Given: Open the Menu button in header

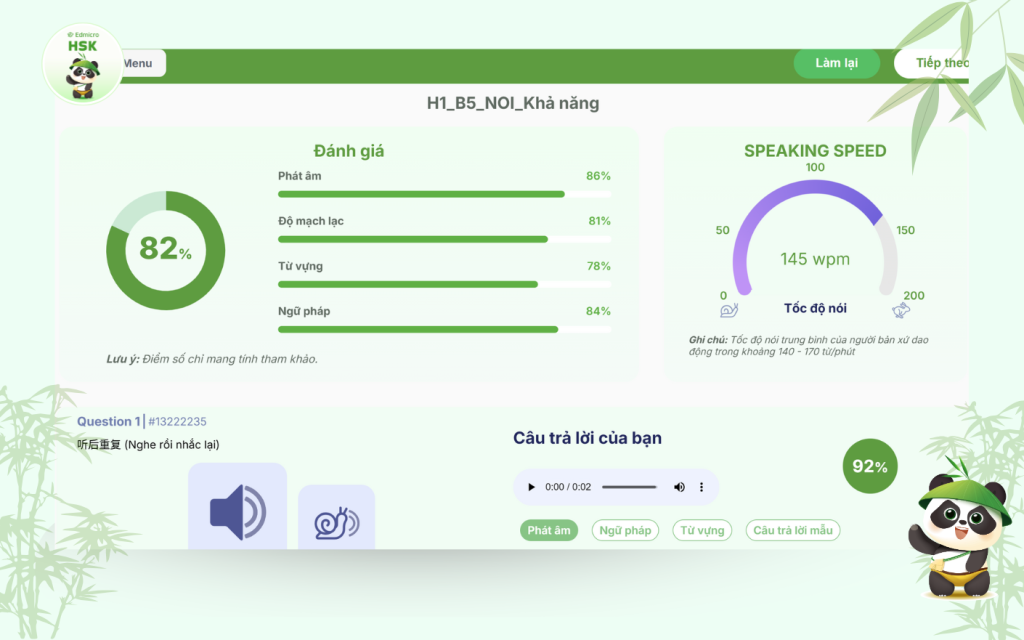Looking at the screenshot, I should [138, 64].
